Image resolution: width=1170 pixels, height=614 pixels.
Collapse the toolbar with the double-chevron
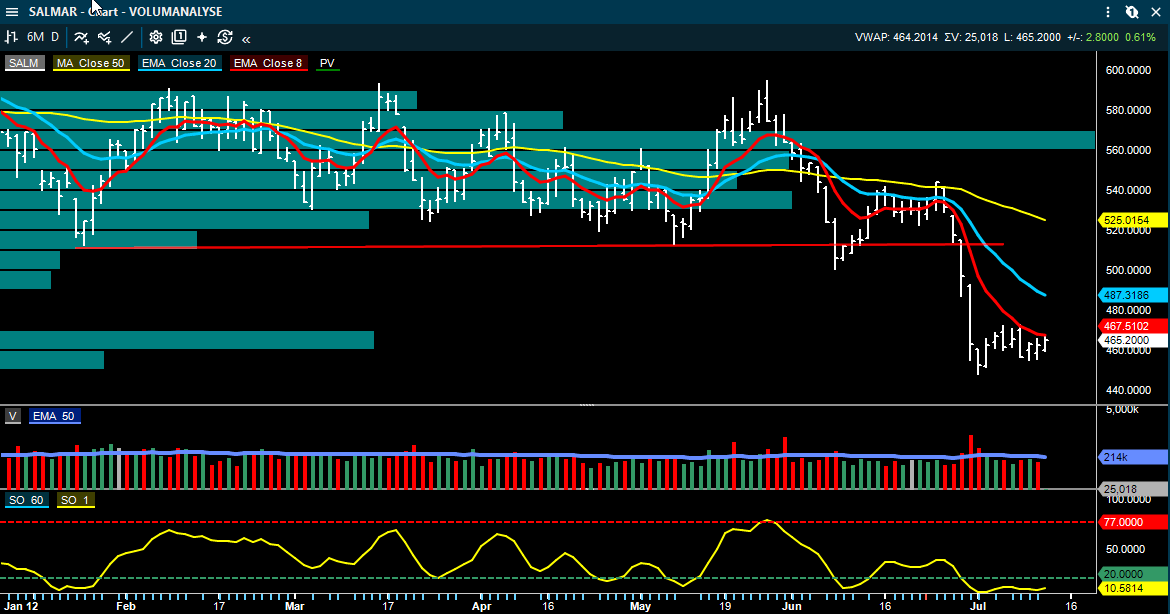pyautogui.click(x=246, y=38)
